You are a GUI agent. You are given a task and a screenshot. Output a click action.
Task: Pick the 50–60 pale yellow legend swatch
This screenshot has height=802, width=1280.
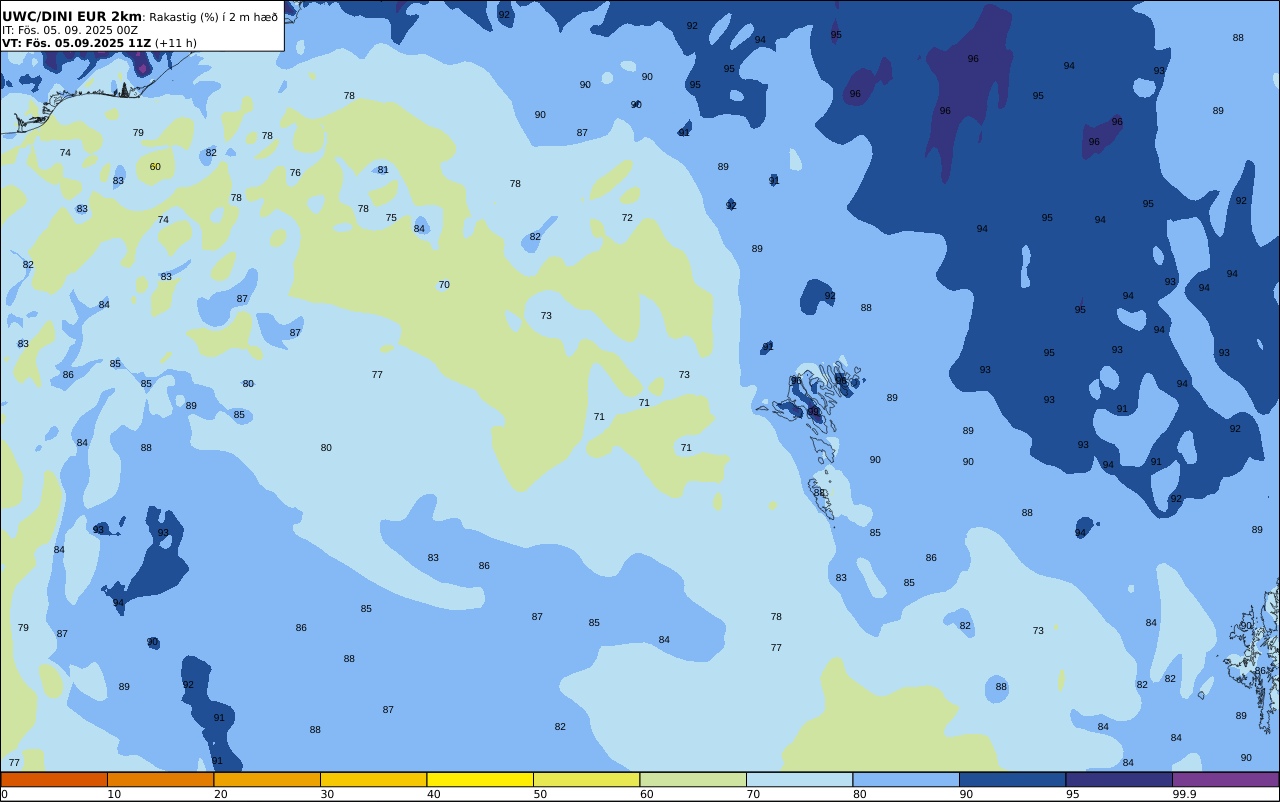pyautogui.click(x=586, y=779)
